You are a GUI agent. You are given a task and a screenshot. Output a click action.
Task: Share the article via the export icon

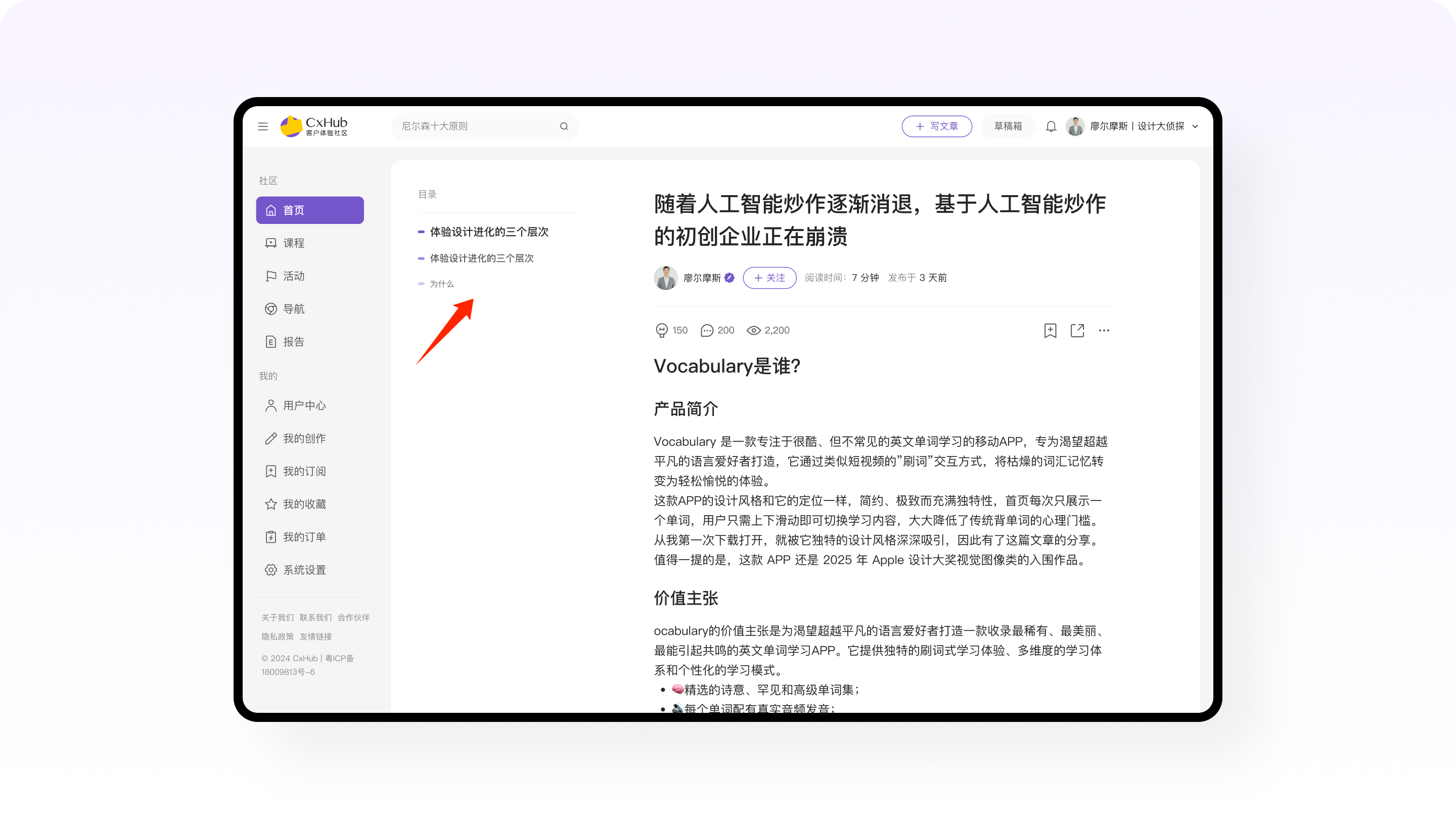pyautogui.click(x=1077, y=331)
